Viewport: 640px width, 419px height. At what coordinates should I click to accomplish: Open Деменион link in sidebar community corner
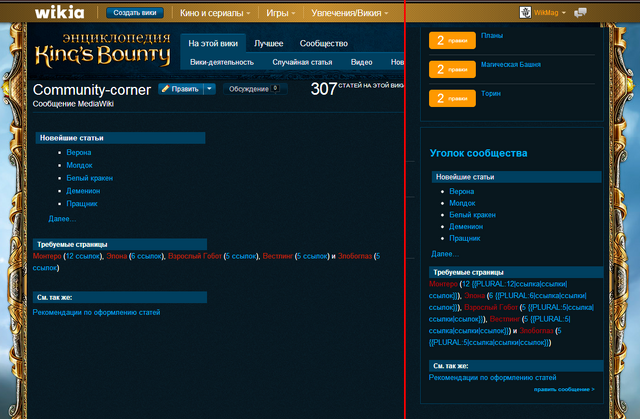[466, 226]
